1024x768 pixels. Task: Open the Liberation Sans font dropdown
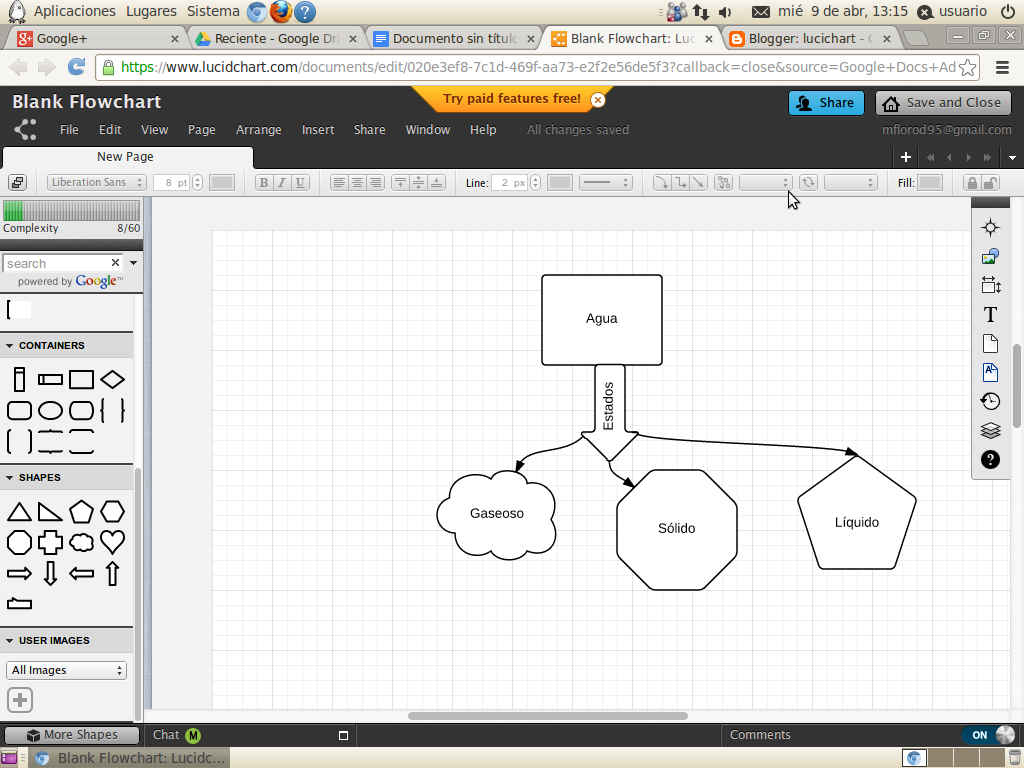pos(95,182)
